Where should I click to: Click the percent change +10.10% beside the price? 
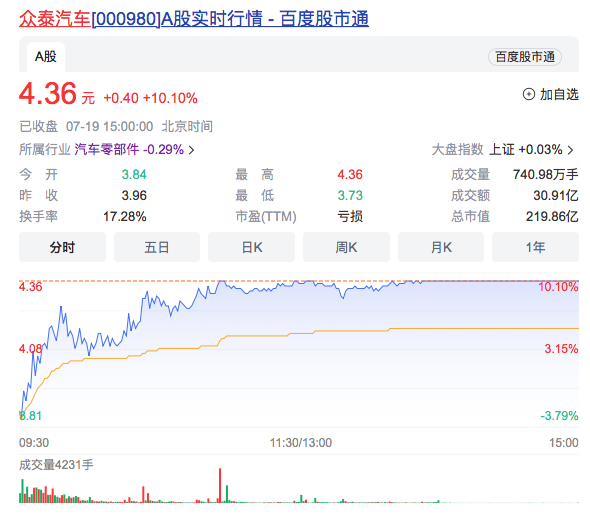(170, 98)
